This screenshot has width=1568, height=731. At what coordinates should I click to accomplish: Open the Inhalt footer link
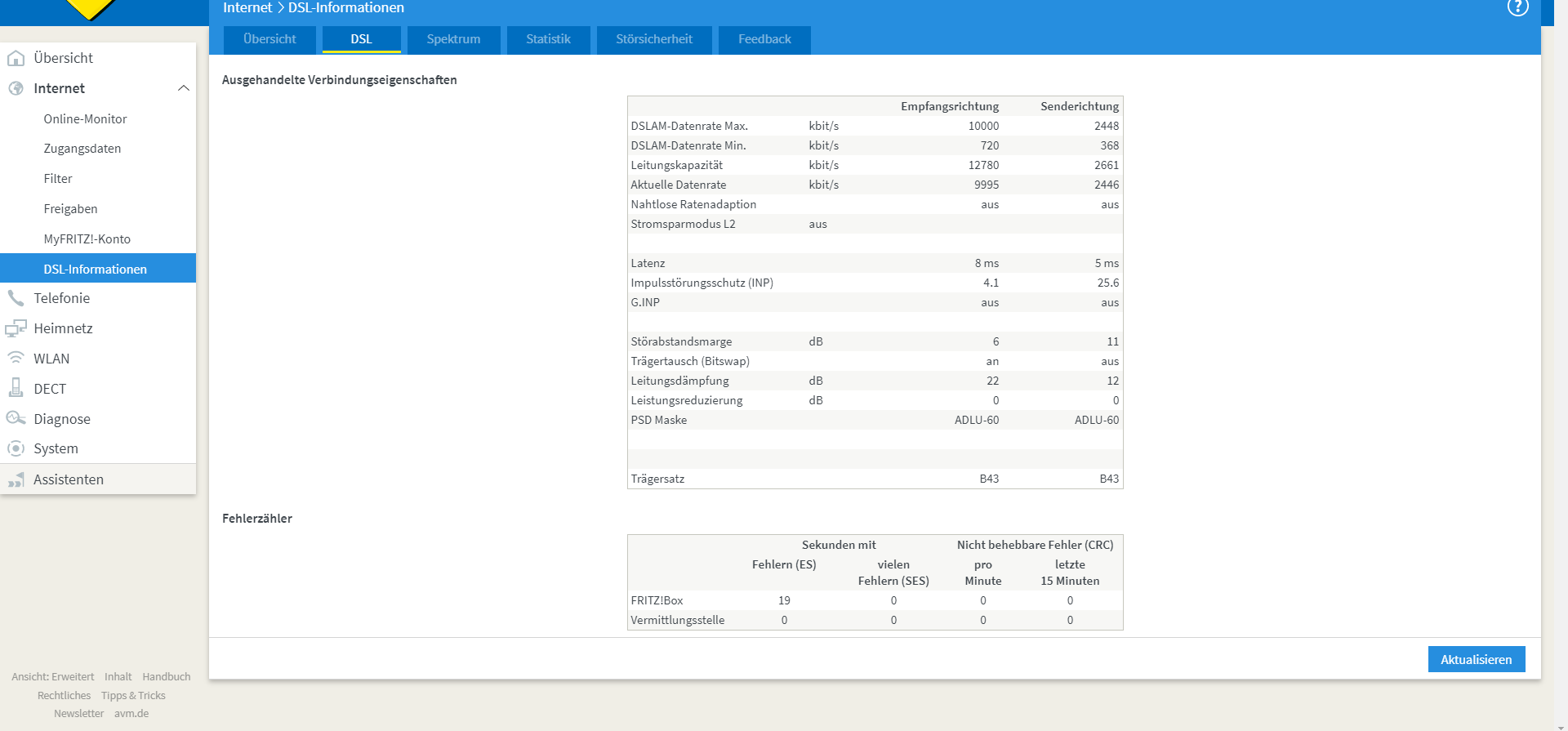click(118, 677)
